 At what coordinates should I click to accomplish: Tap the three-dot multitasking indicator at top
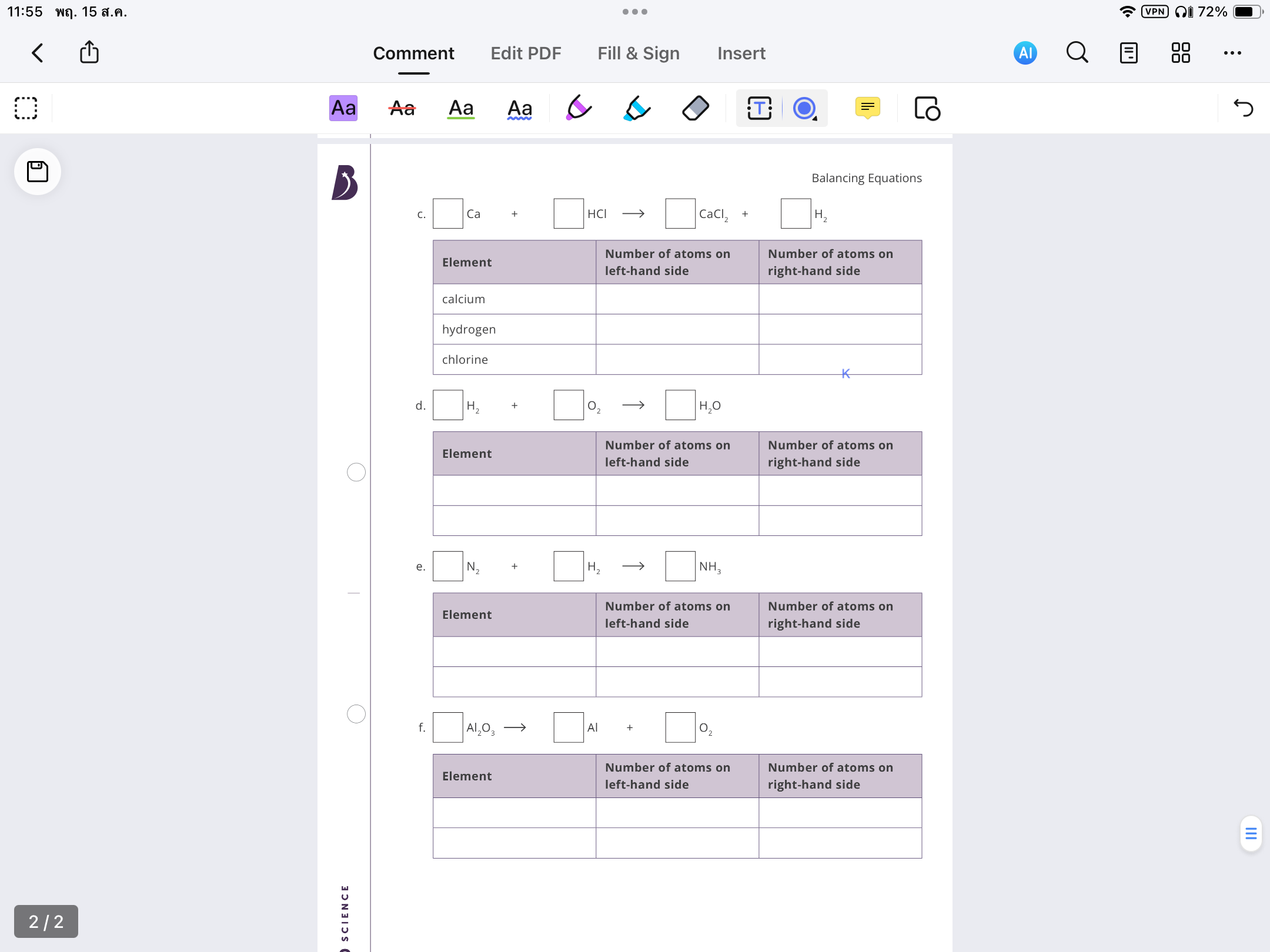pos(635,12)
